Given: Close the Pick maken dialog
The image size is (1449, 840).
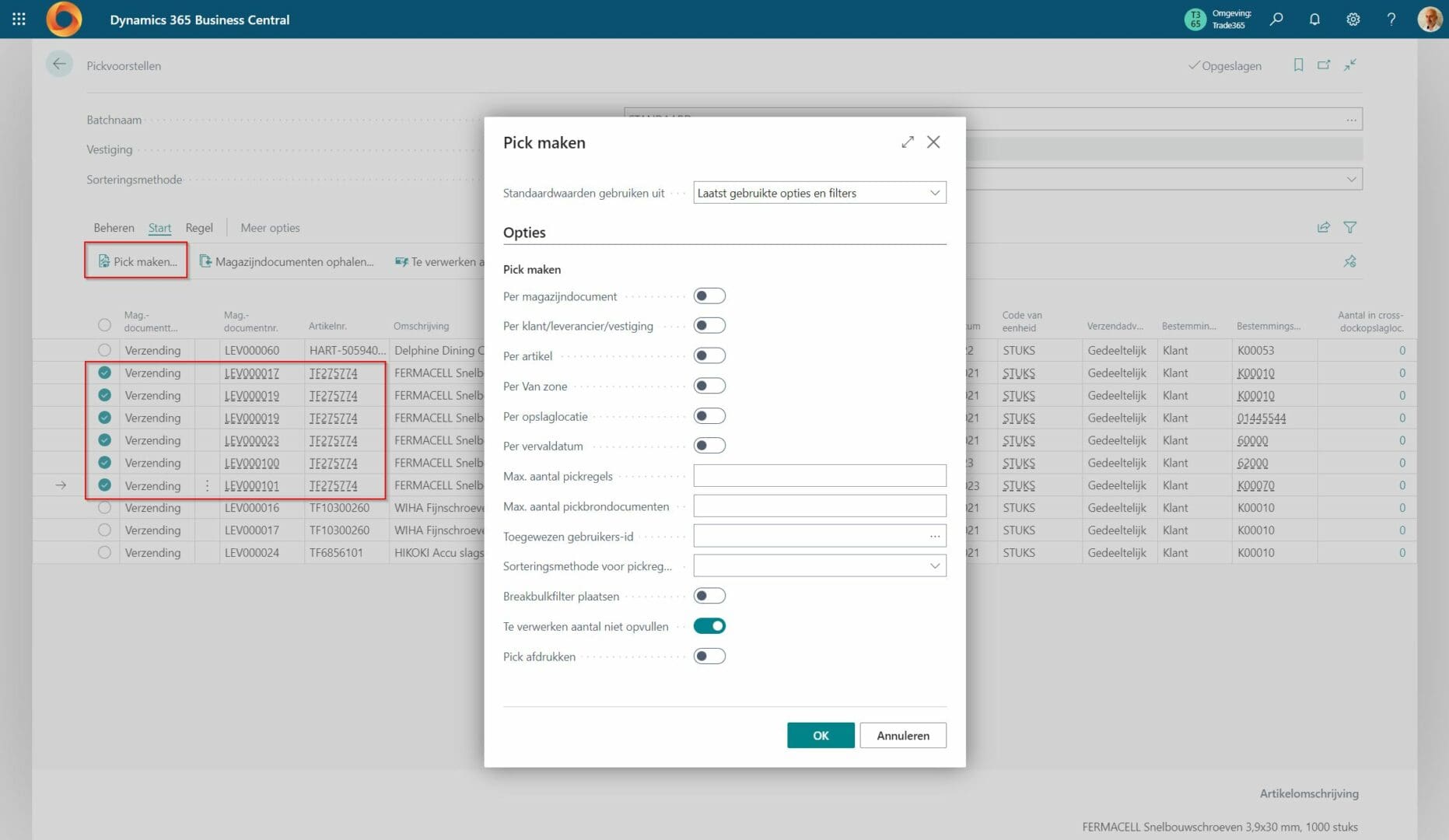Looking at the screenshot, I should 933,142.
